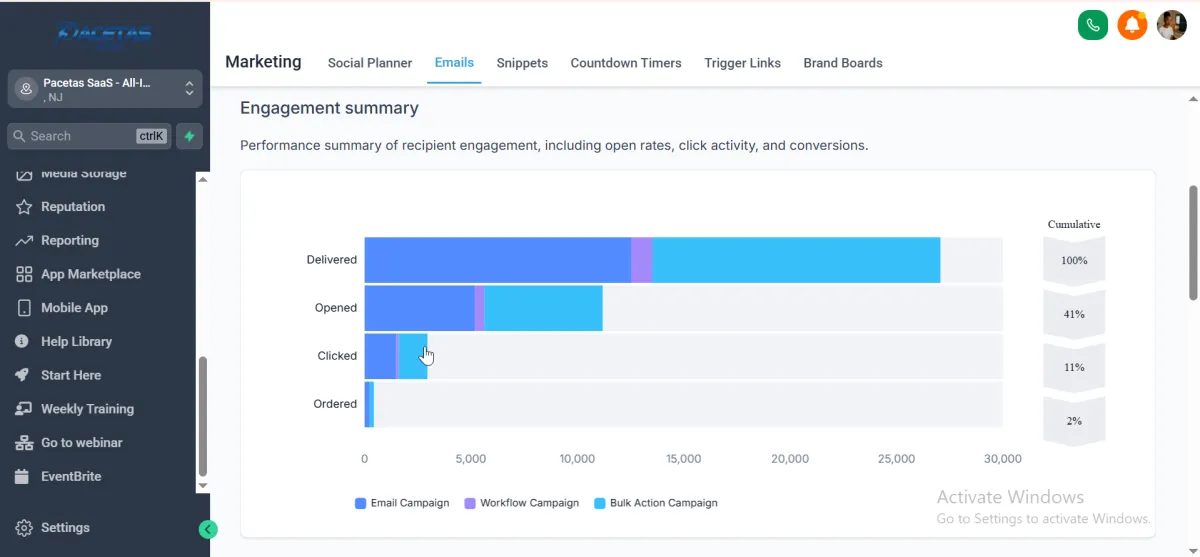
Task: Open the Reputation sidebar item
Action: (73, 207)
